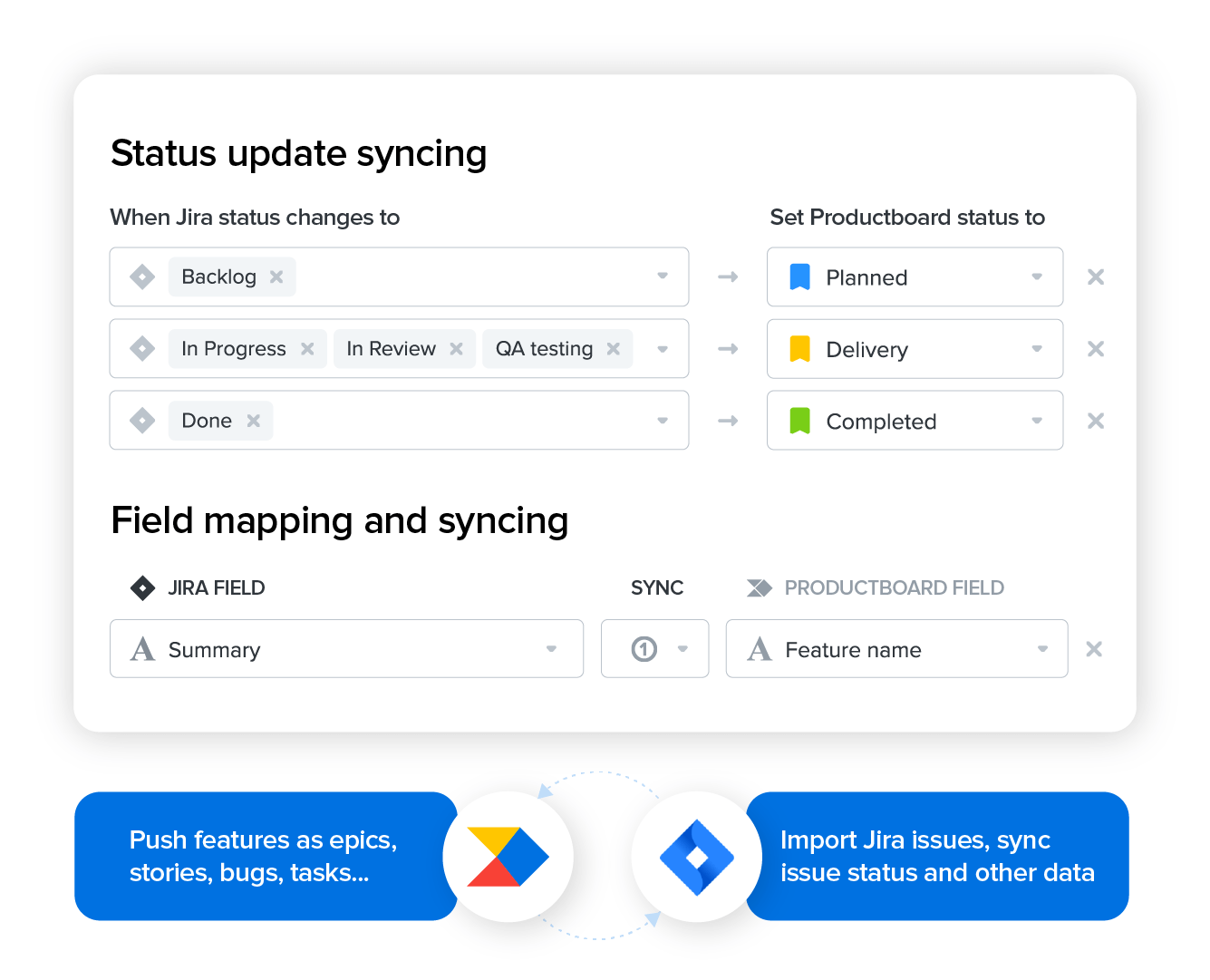Click the text-type A icon beside Feature name
Viewport: 1210px width, 980px height.
760,649
